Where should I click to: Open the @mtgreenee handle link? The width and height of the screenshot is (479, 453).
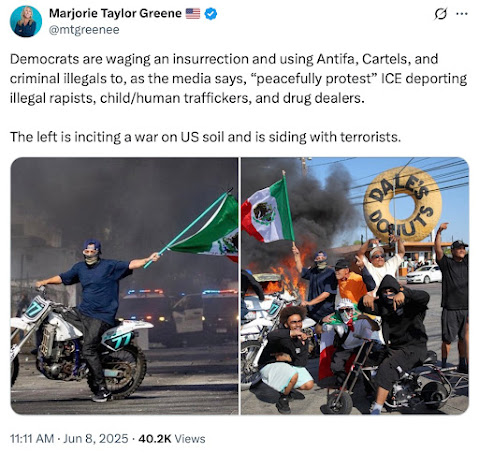tap(84, 30)
